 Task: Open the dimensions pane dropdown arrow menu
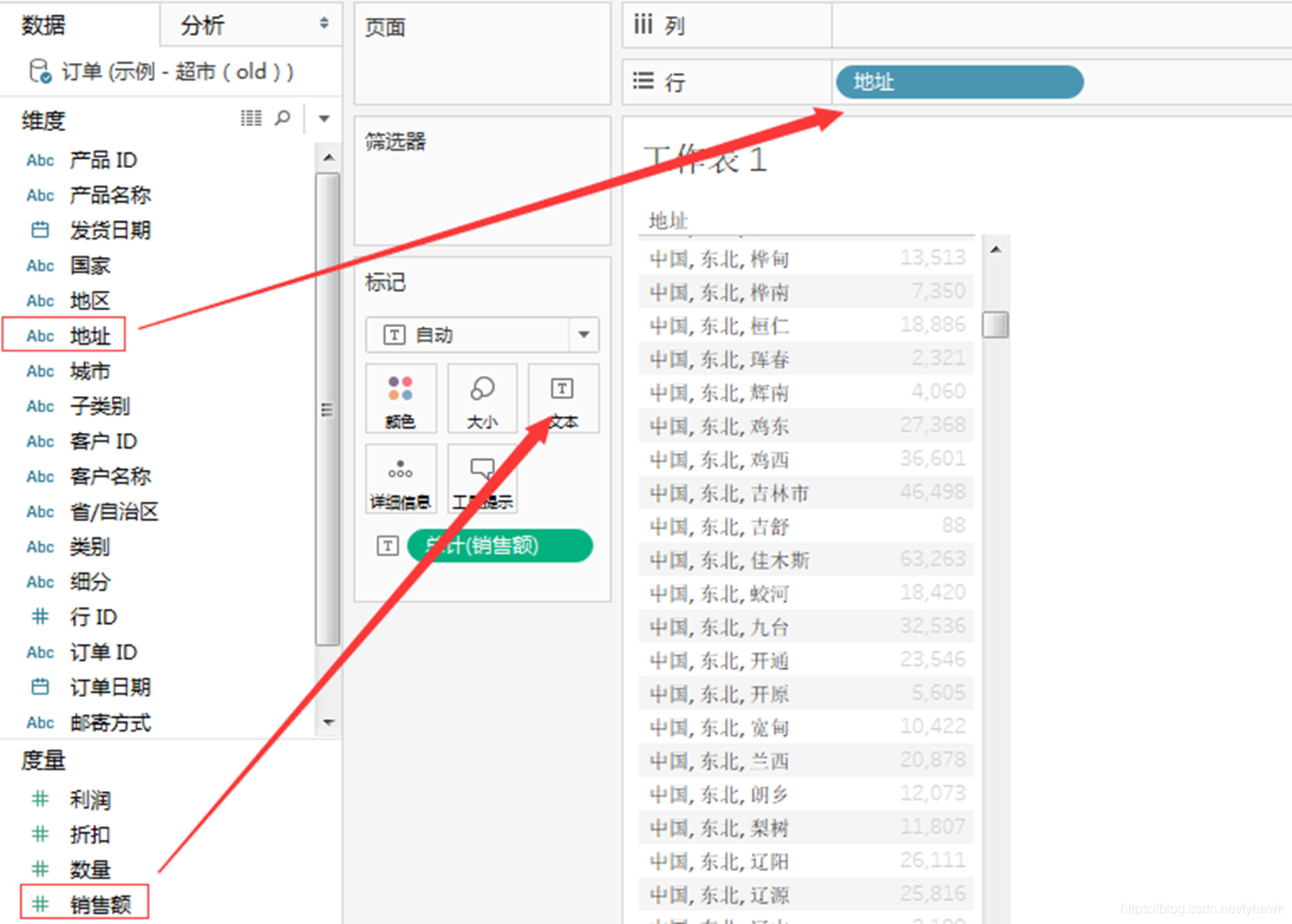(x=324, y=119)
